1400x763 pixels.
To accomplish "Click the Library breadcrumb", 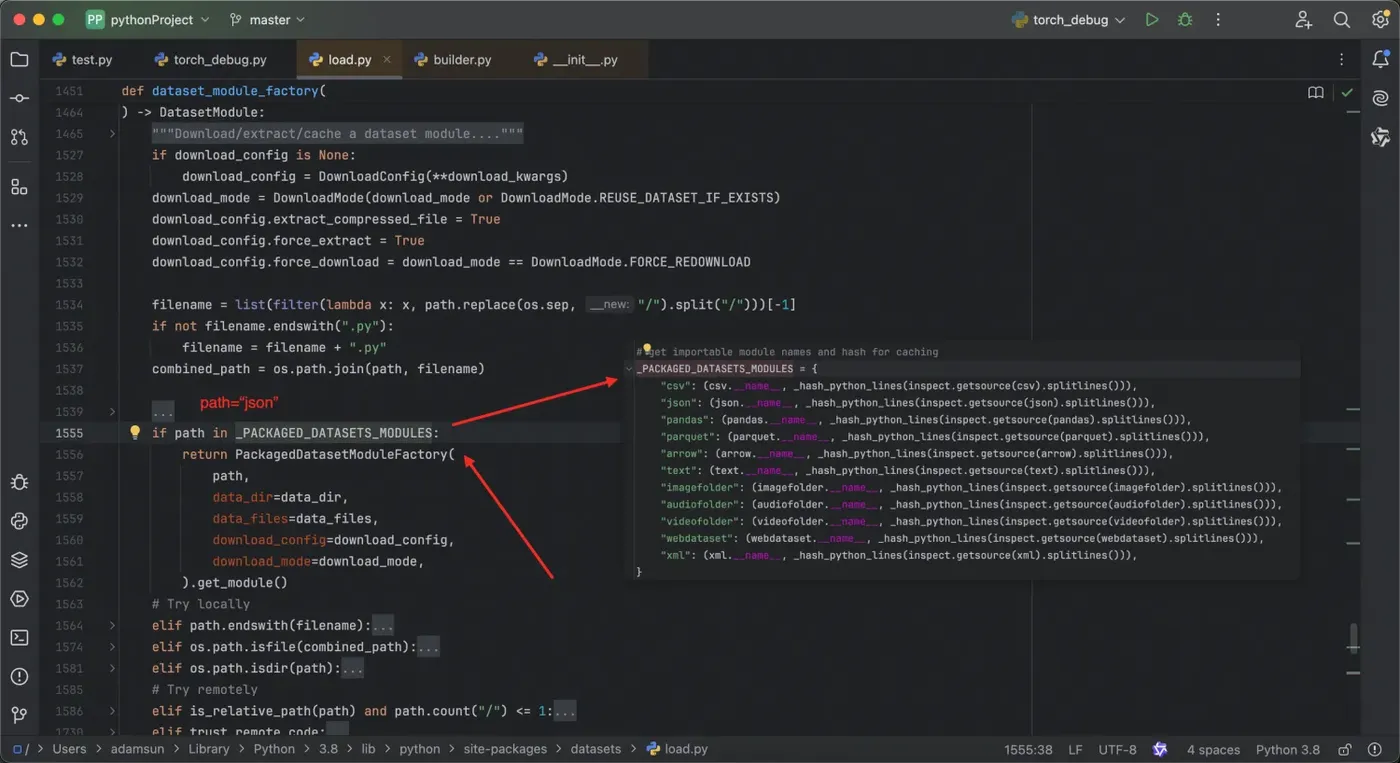I will [208, 748].
